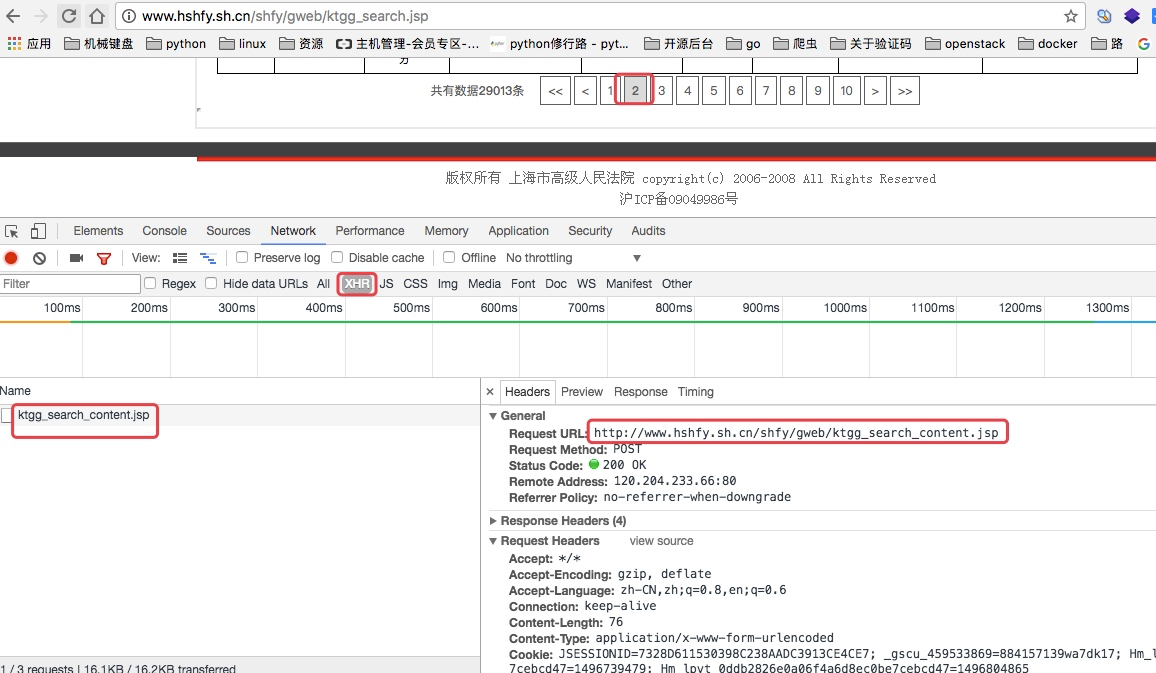Screen dimensions: 1156x673
Task: Open the No throttling dropdown
Action: [x=573, y=258]
